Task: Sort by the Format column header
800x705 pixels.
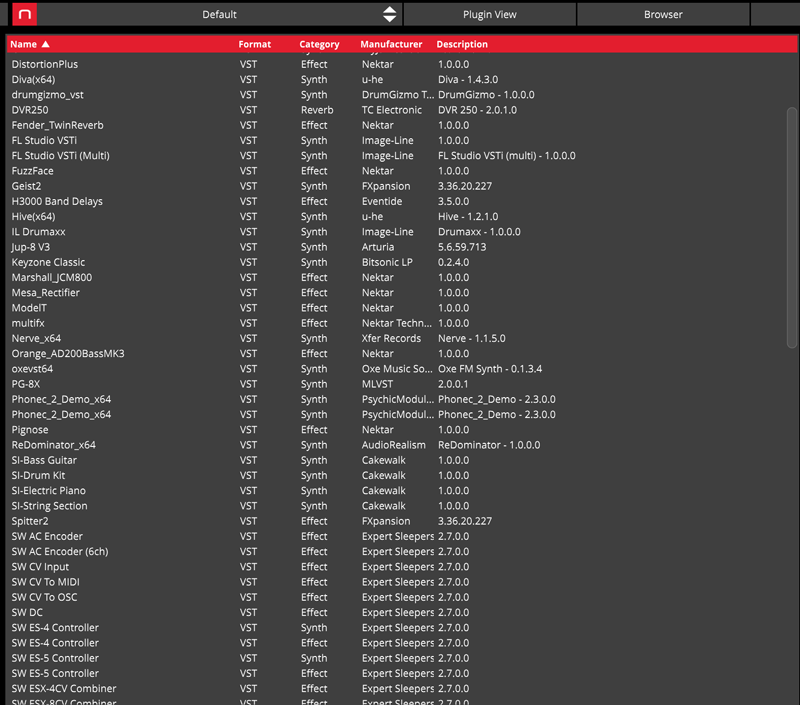Action: pyautogui.click(x=255, y=44)
